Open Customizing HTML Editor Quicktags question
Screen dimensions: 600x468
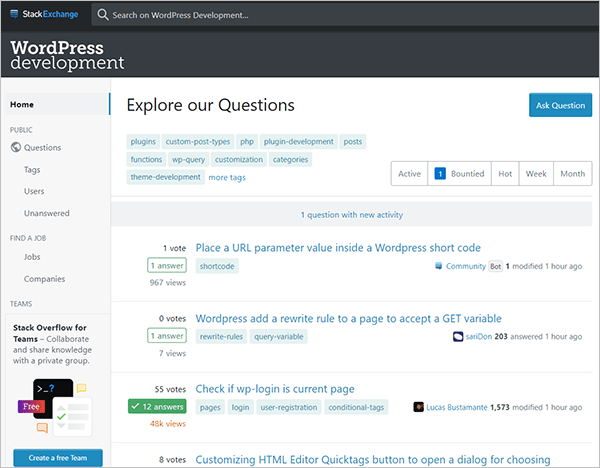(373, 460)
